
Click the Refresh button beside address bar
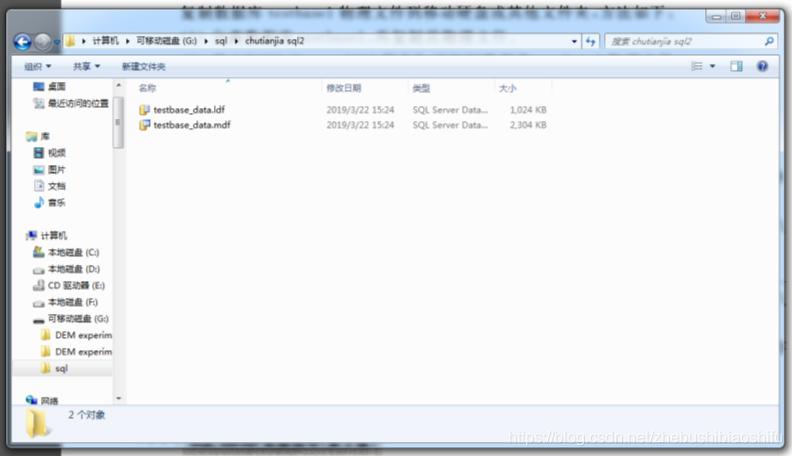pos(590,41)
